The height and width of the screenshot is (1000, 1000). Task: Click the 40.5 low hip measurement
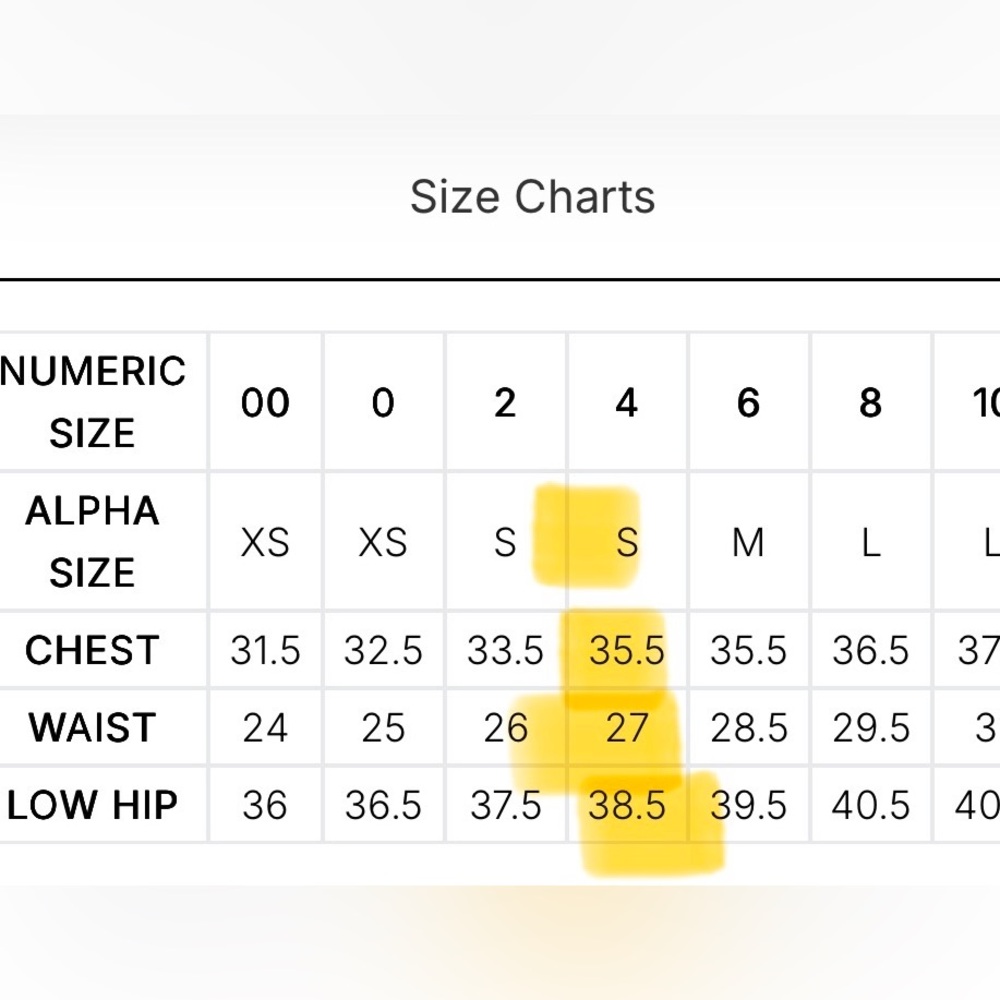[x=871, y=805]
